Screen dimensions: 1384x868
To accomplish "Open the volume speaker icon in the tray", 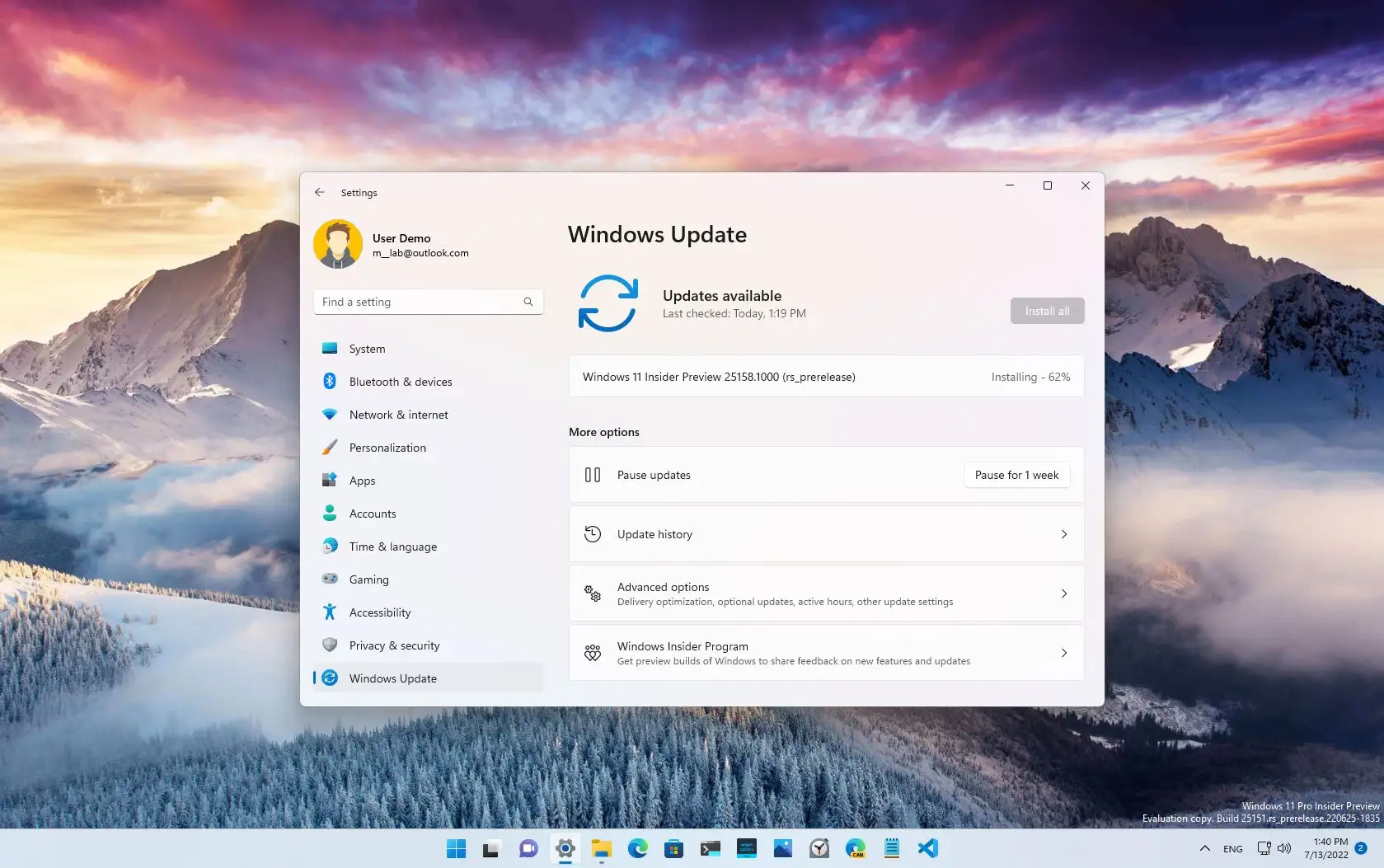I will click(1283, 848).
